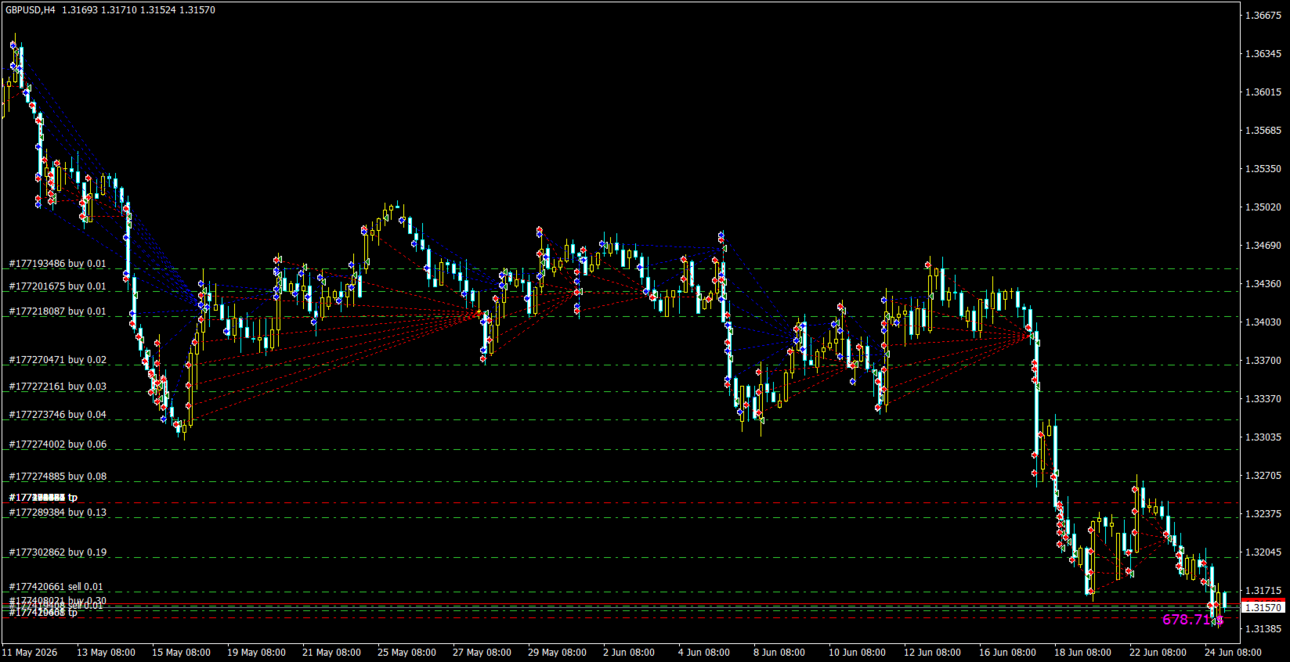Click price scale value 1.35020
1290x662 pixels.
[x=1263, y=208]
